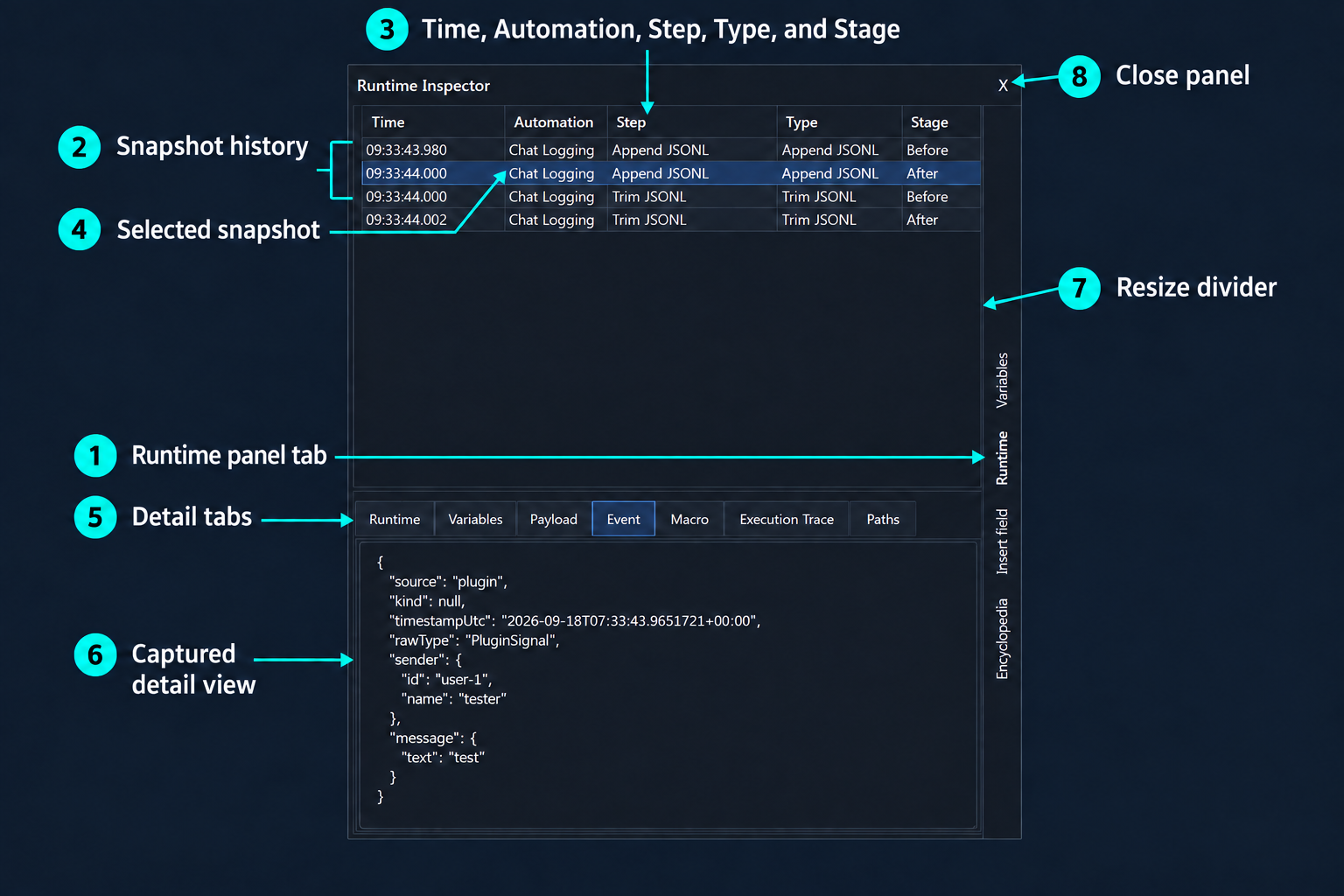
Task: Click the "id": "user-1" line
Action: coord(446,679)
